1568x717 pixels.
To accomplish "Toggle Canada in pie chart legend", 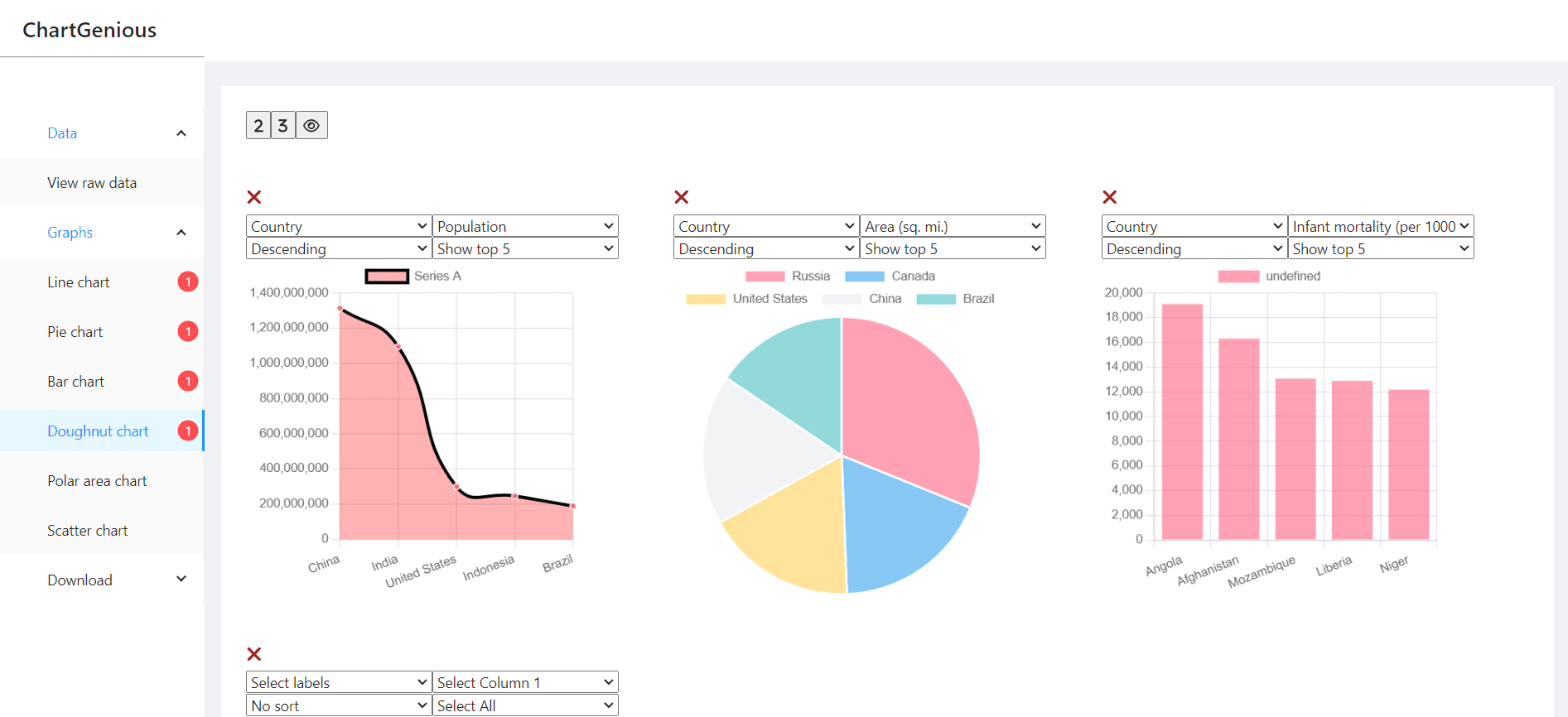I will point(890,277).
